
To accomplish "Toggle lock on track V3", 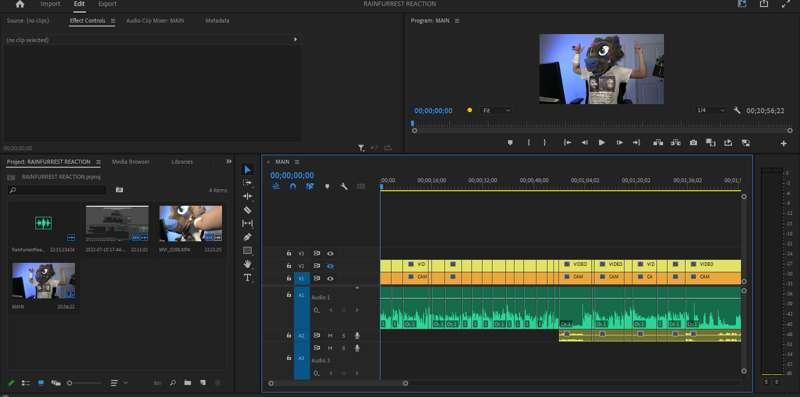I will (289, 253).
